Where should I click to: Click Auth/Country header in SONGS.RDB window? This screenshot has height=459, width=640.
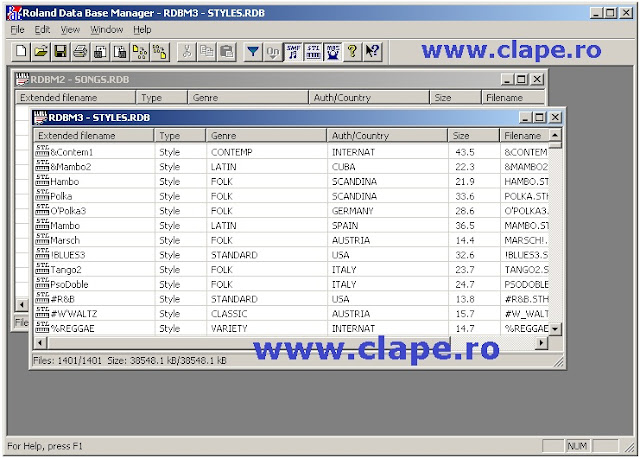pyautogui.click(x=369, y=98)
